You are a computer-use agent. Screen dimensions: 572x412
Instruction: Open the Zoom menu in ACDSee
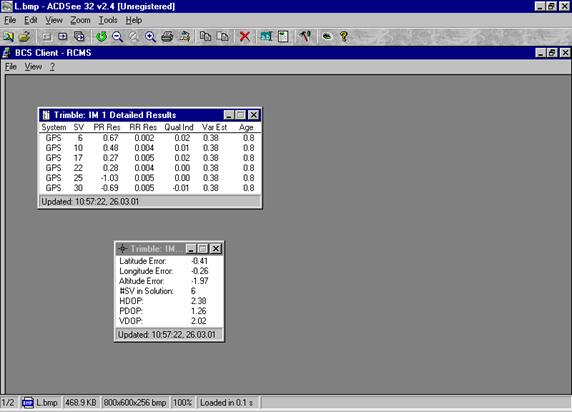point(80,20)
